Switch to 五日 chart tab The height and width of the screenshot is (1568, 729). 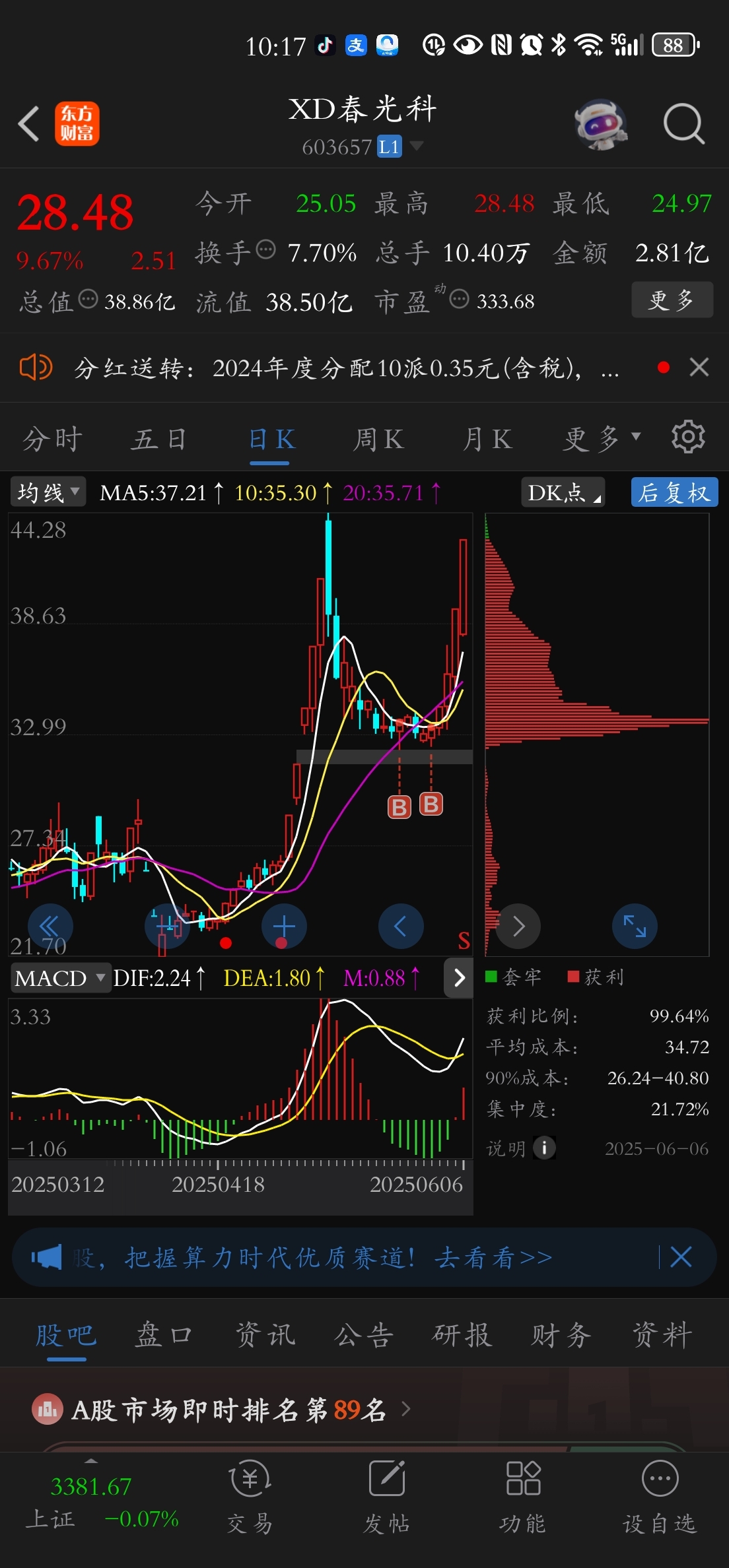(159, 439)
